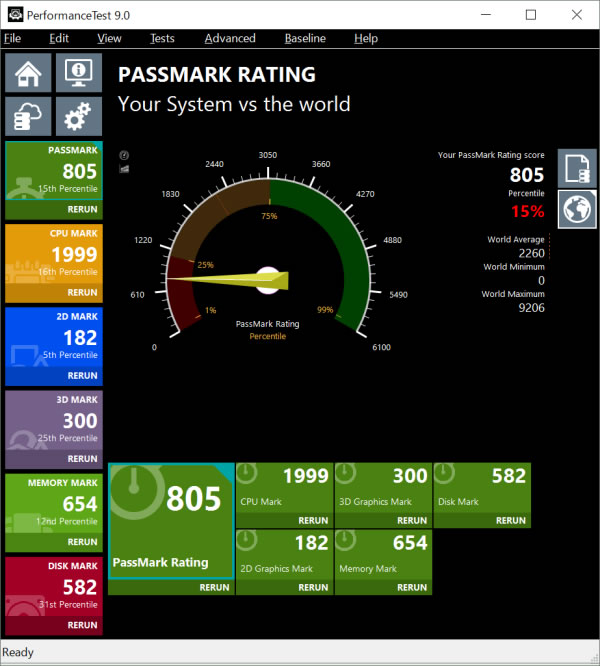Click the timer icon in 2D Graphics Mark tile

246,539
